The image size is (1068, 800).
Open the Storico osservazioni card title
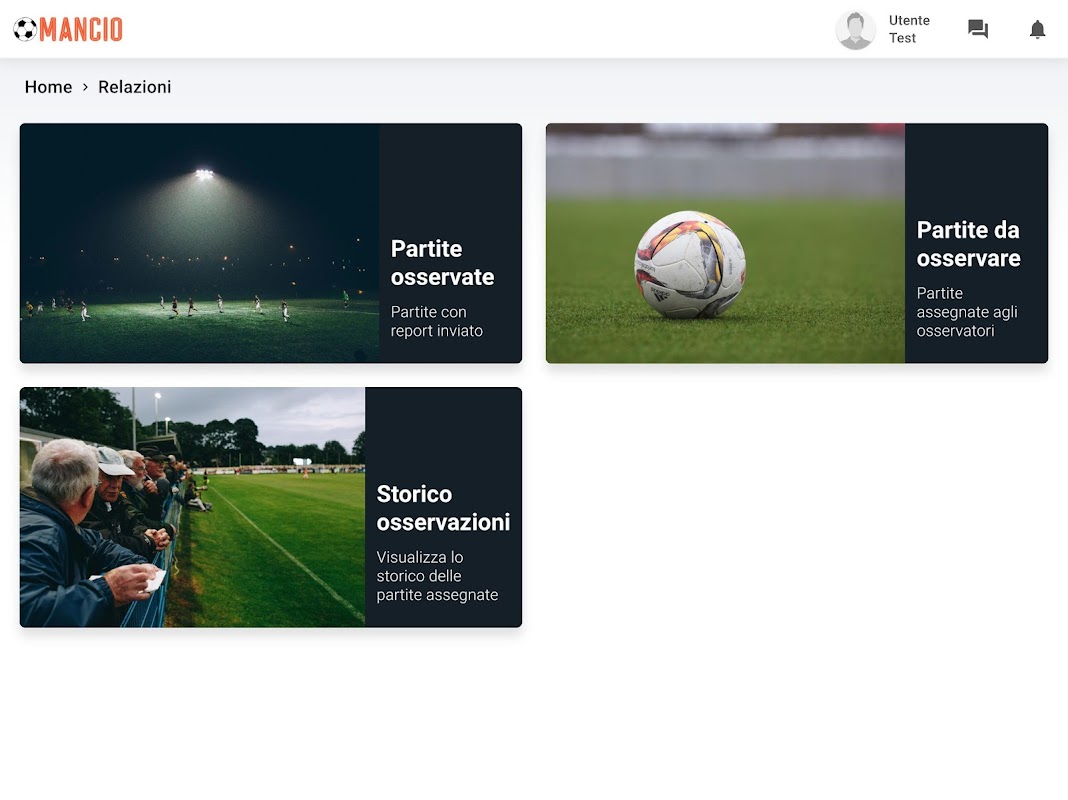tap(443, 508)
